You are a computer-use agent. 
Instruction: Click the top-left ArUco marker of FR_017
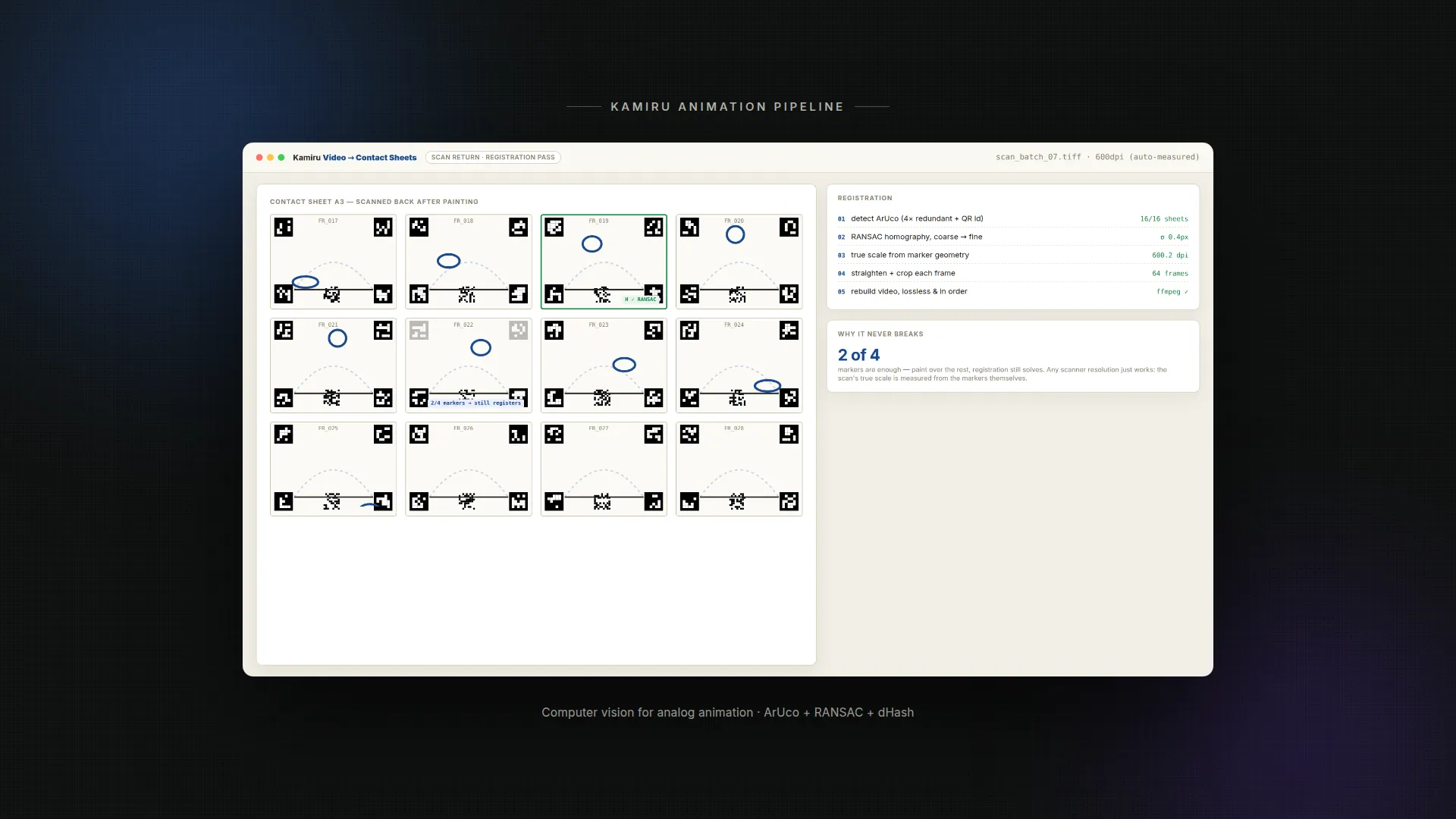[x=284, y=227]
